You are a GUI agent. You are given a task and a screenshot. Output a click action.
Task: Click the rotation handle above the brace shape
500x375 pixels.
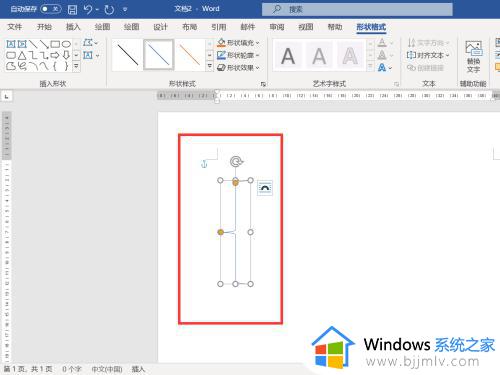pyautogui.click(x=236, y=162)
